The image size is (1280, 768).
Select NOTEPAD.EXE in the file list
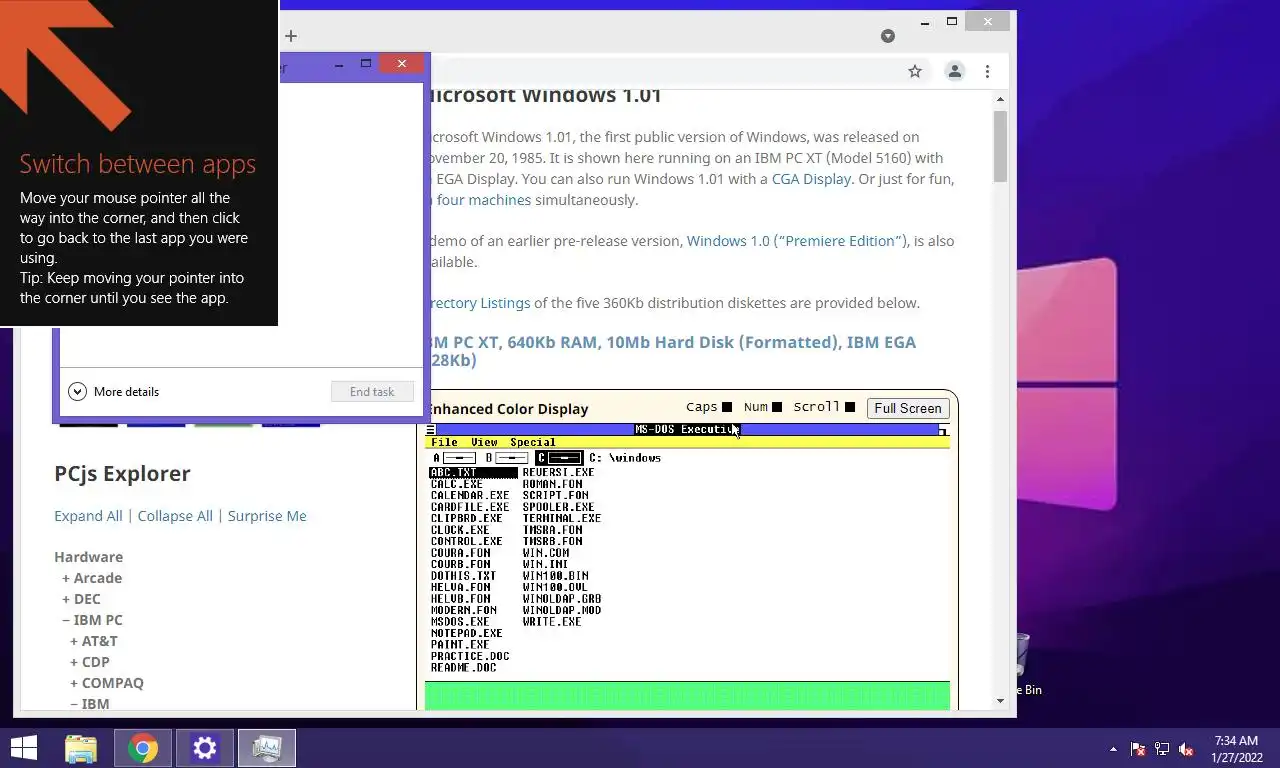466,633
